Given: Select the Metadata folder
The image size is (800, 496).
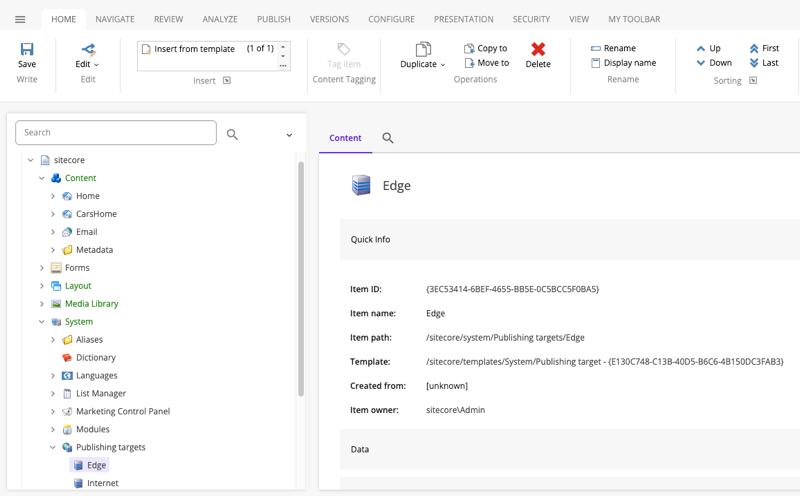Looking at the screenshot, I should click(94, 250).
